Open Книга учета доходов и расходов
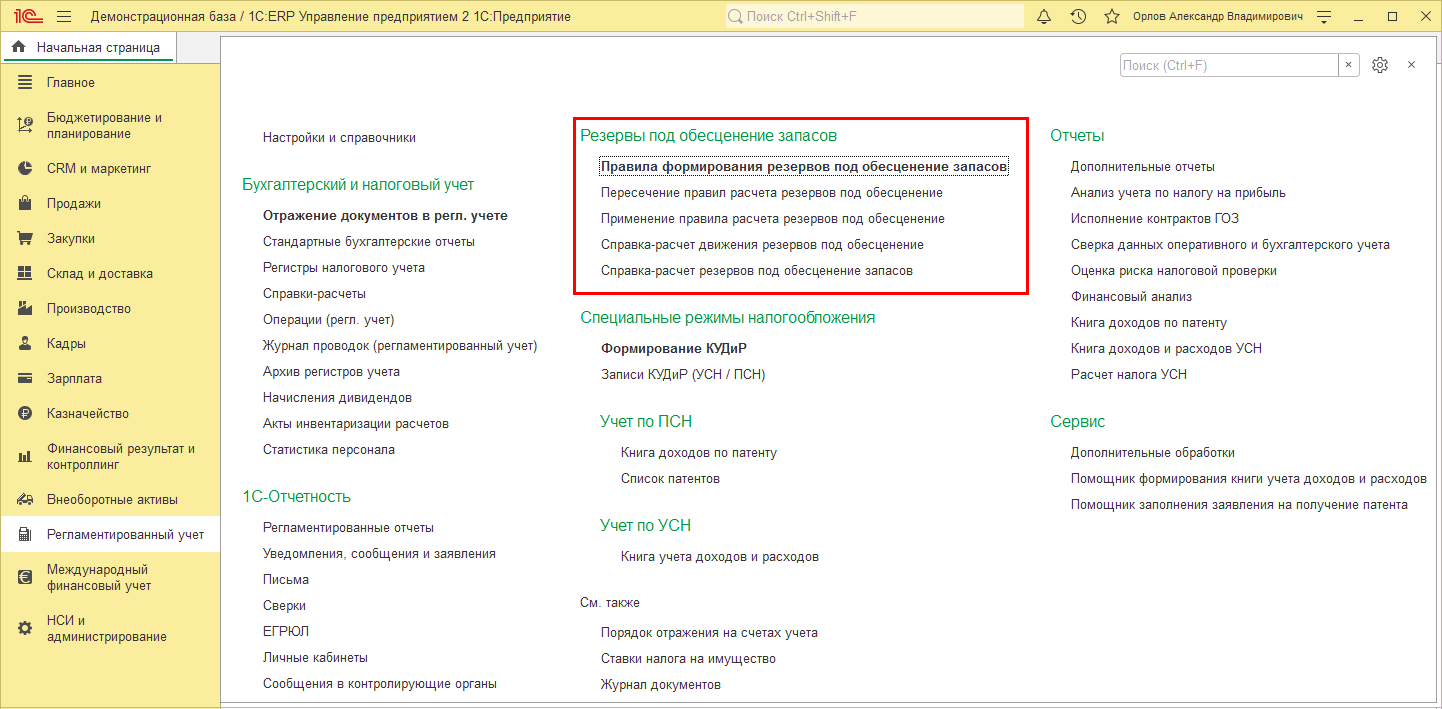 (x=720, y=557)
